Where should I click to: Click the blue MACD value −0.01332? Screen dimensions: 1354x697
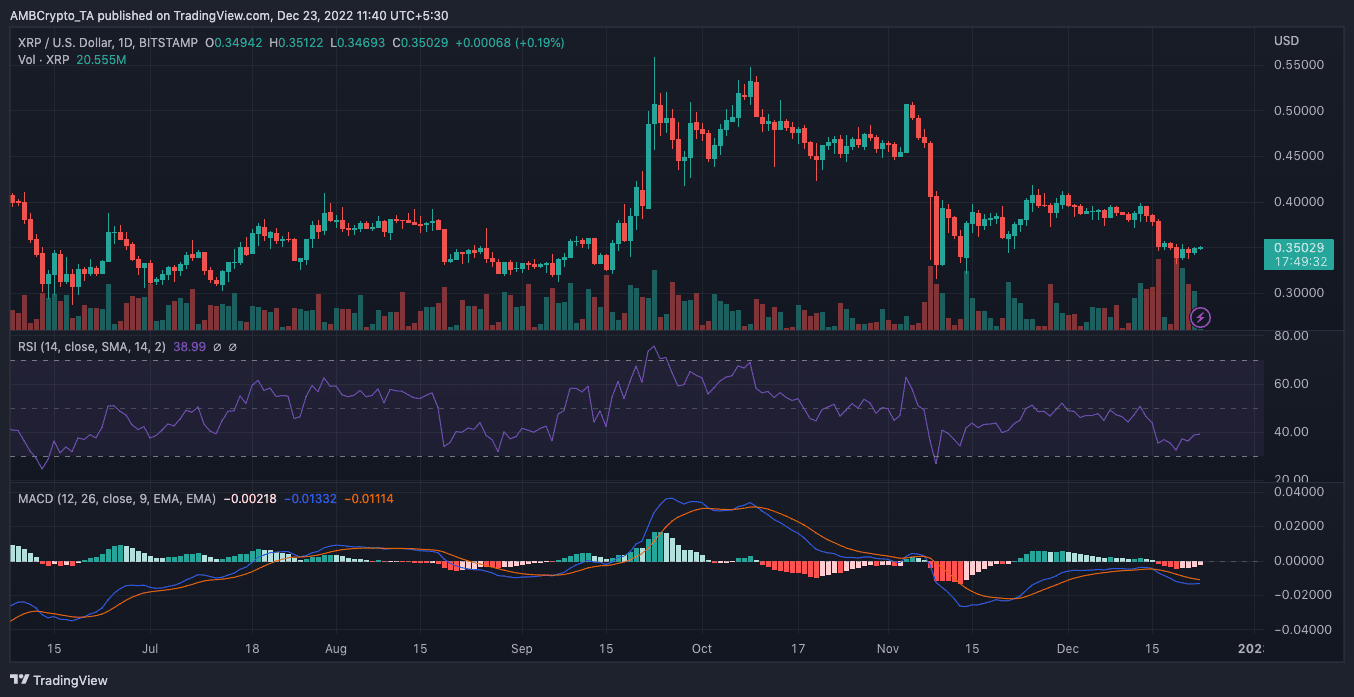311,498
